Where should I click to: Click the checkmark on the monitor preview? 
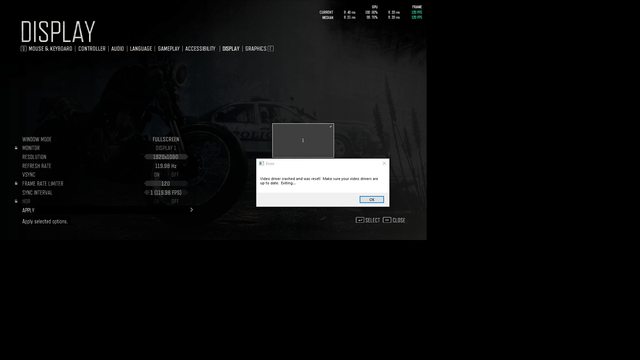click(x=331, y=127)
